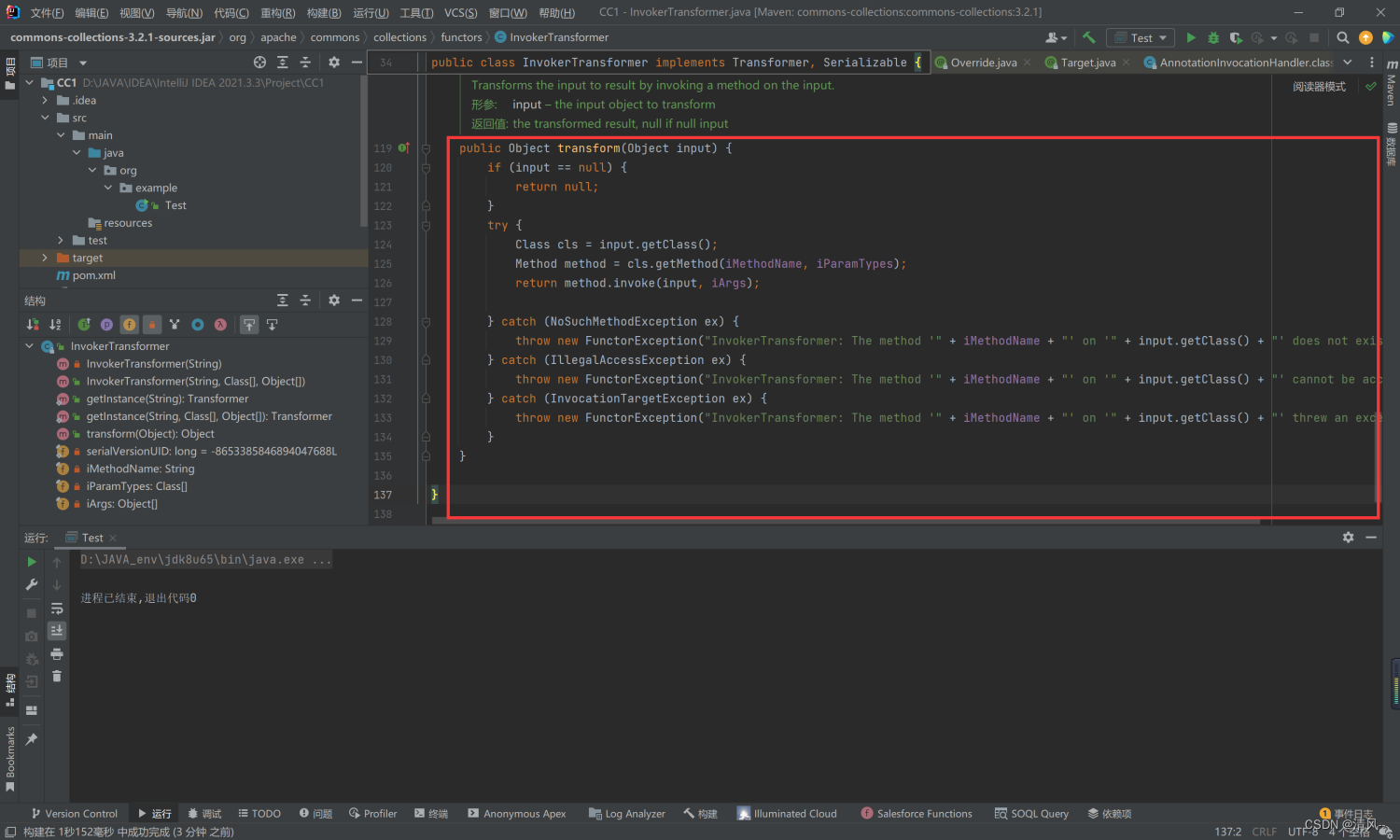The image size is (1400, 840).
Task: Open the 重构(R) menu
Action: point(277,13)
